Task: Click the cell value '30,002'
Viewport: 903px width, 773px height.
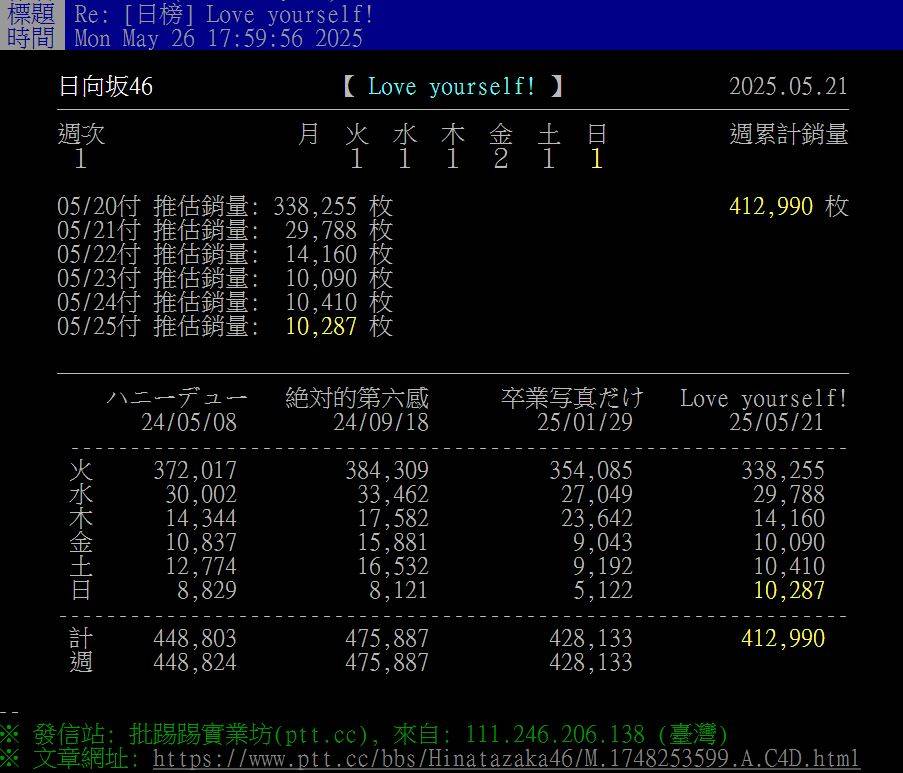Action: 201,494
